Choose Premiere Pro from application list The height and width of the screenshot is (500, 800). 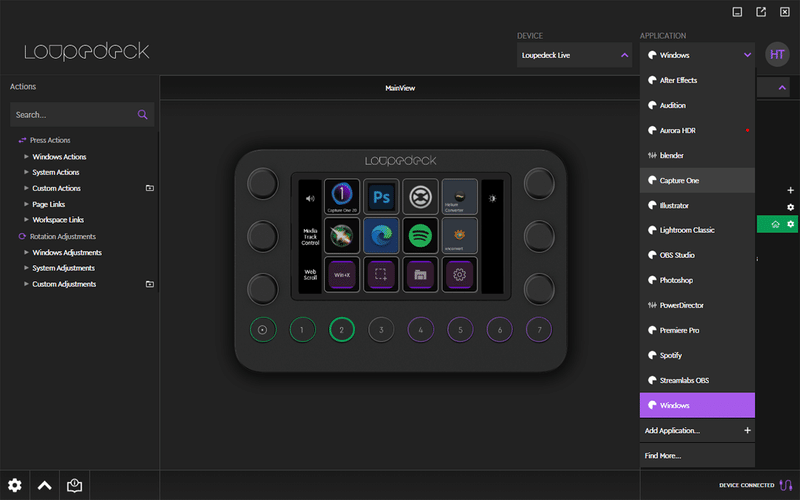coord(697,330)
